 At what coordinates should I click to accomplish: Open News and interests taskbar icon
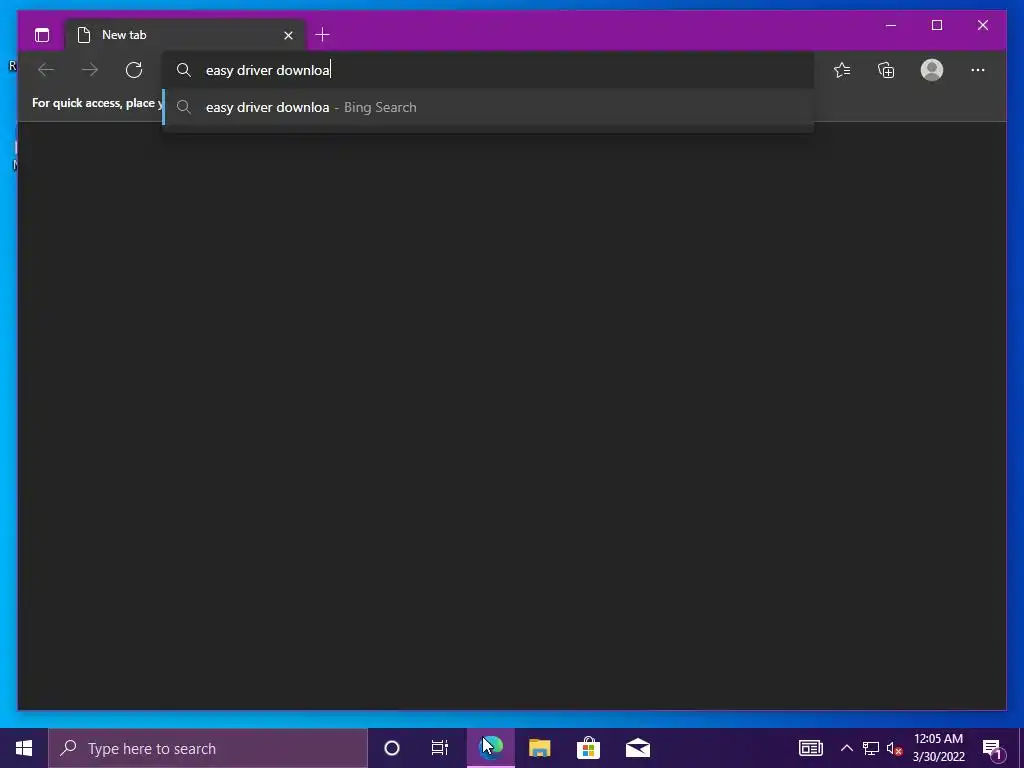pyautogui.click(x=810, y=748)
